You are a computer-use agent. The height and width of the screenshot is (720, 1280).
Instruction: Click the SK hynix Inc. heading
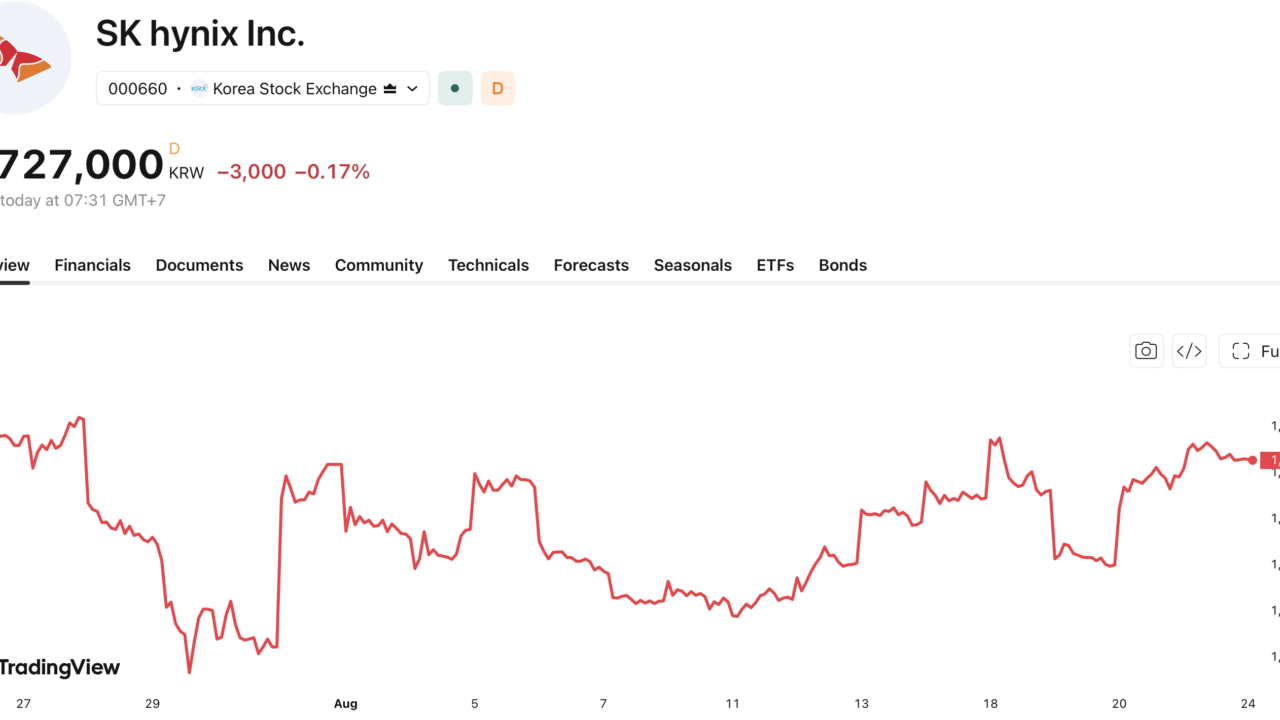click(200, 34)
